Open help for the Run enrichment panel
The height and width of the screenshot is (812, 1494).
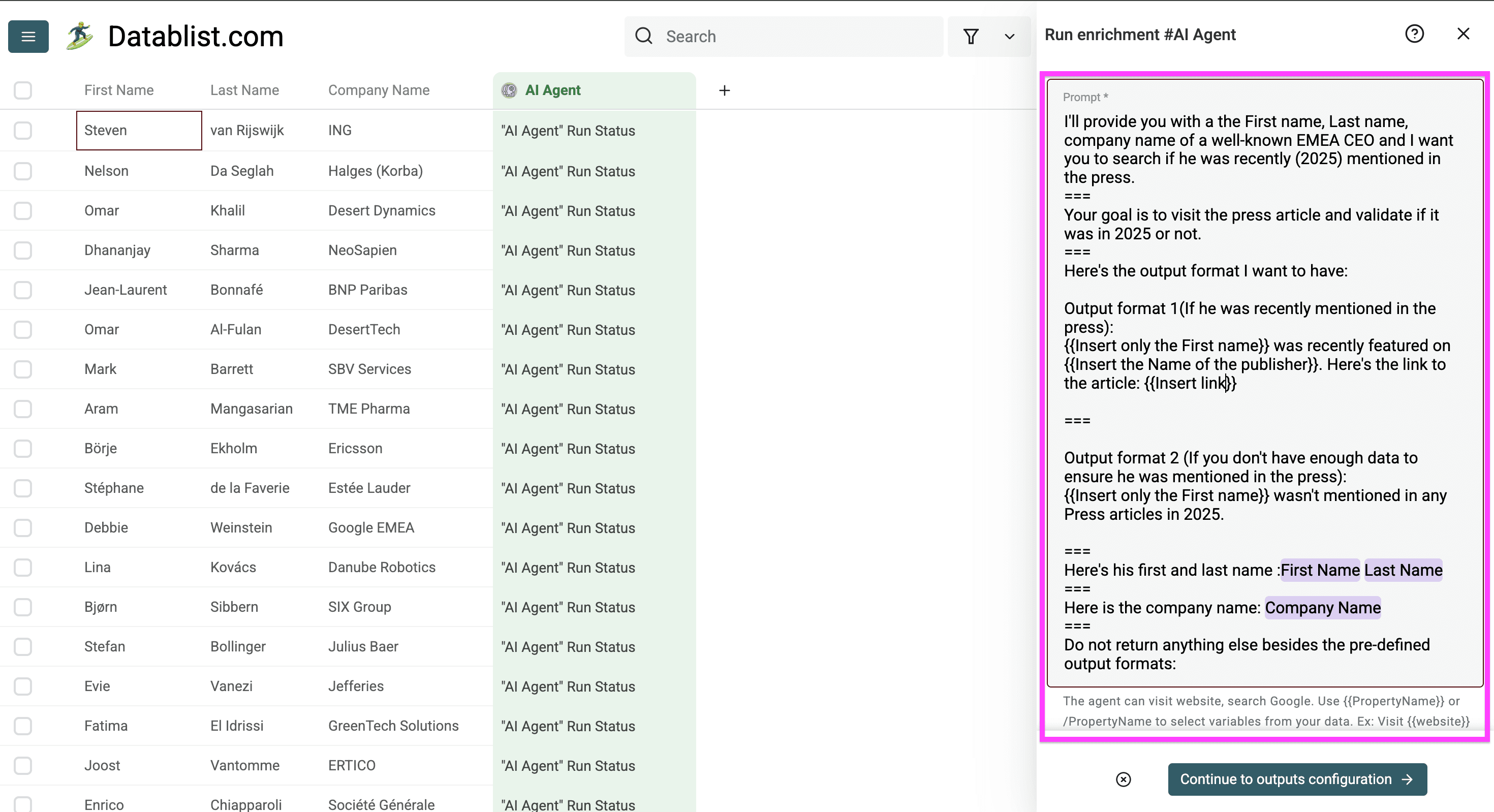point(1415,34)
